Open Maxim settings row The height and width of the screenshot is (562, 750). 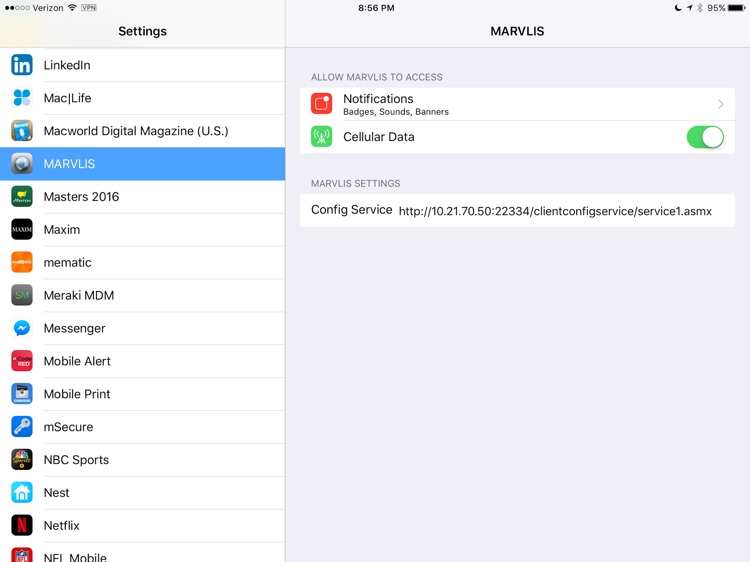pos(143,230)
